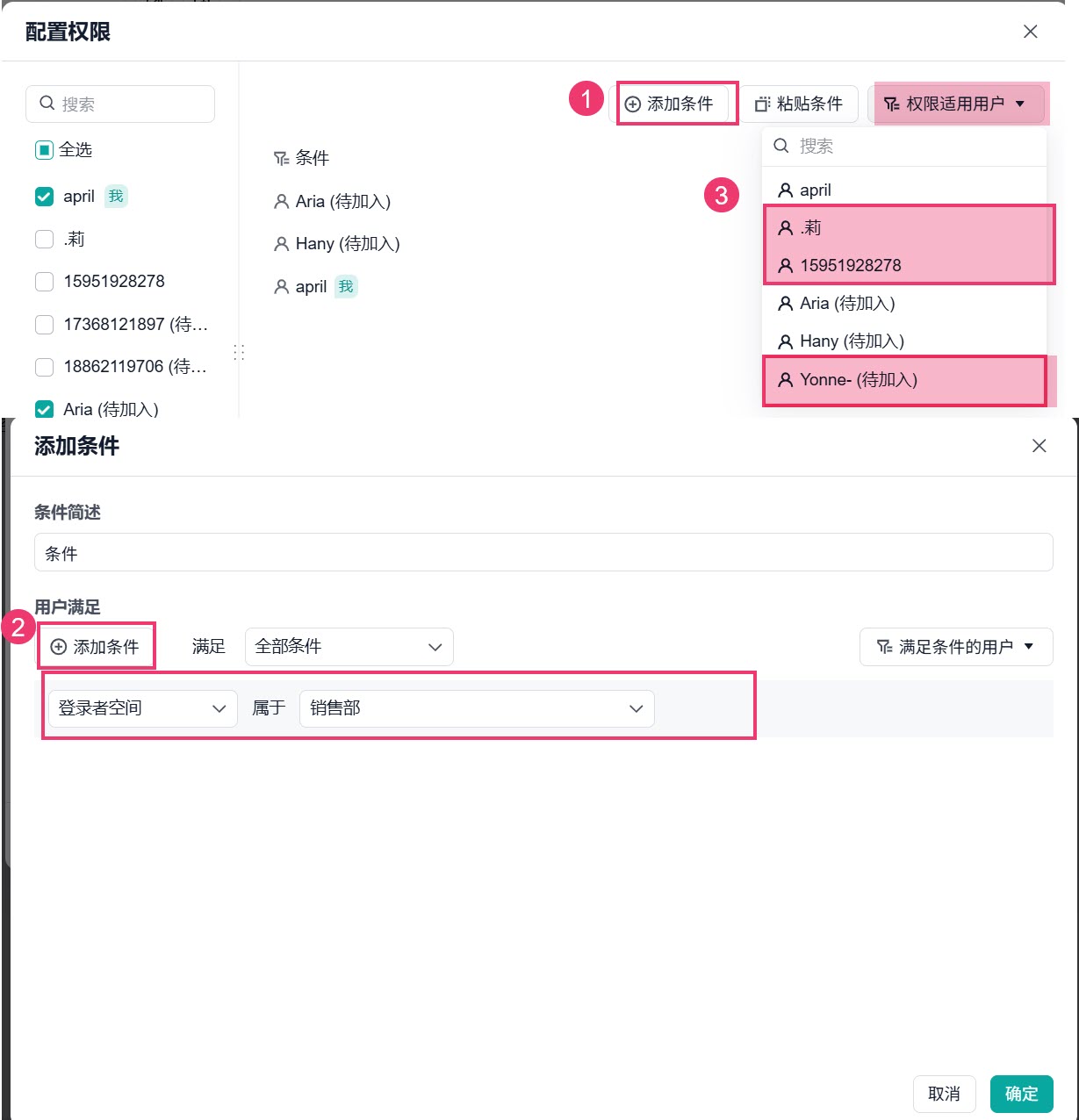Open the 登录者空间 dropdown
The height and width of the screenshot is (1120, 1079).
coord(143,708)
